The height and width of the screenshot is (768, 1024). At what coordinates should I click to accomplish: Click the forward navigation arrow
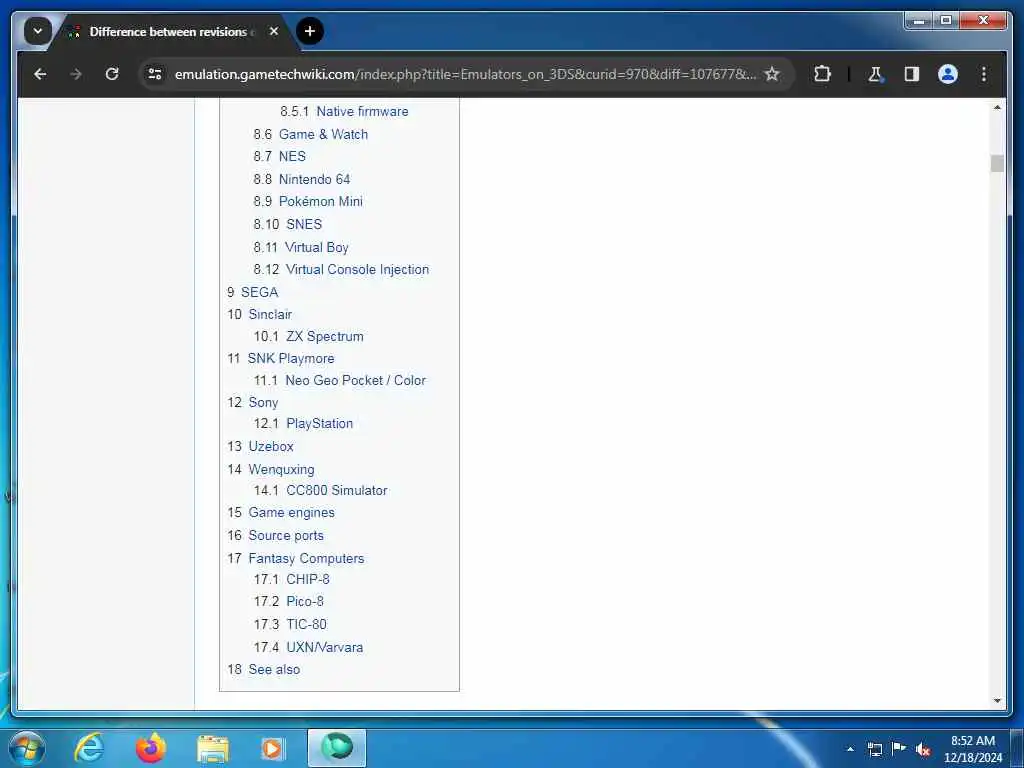[x=76, y=74]
